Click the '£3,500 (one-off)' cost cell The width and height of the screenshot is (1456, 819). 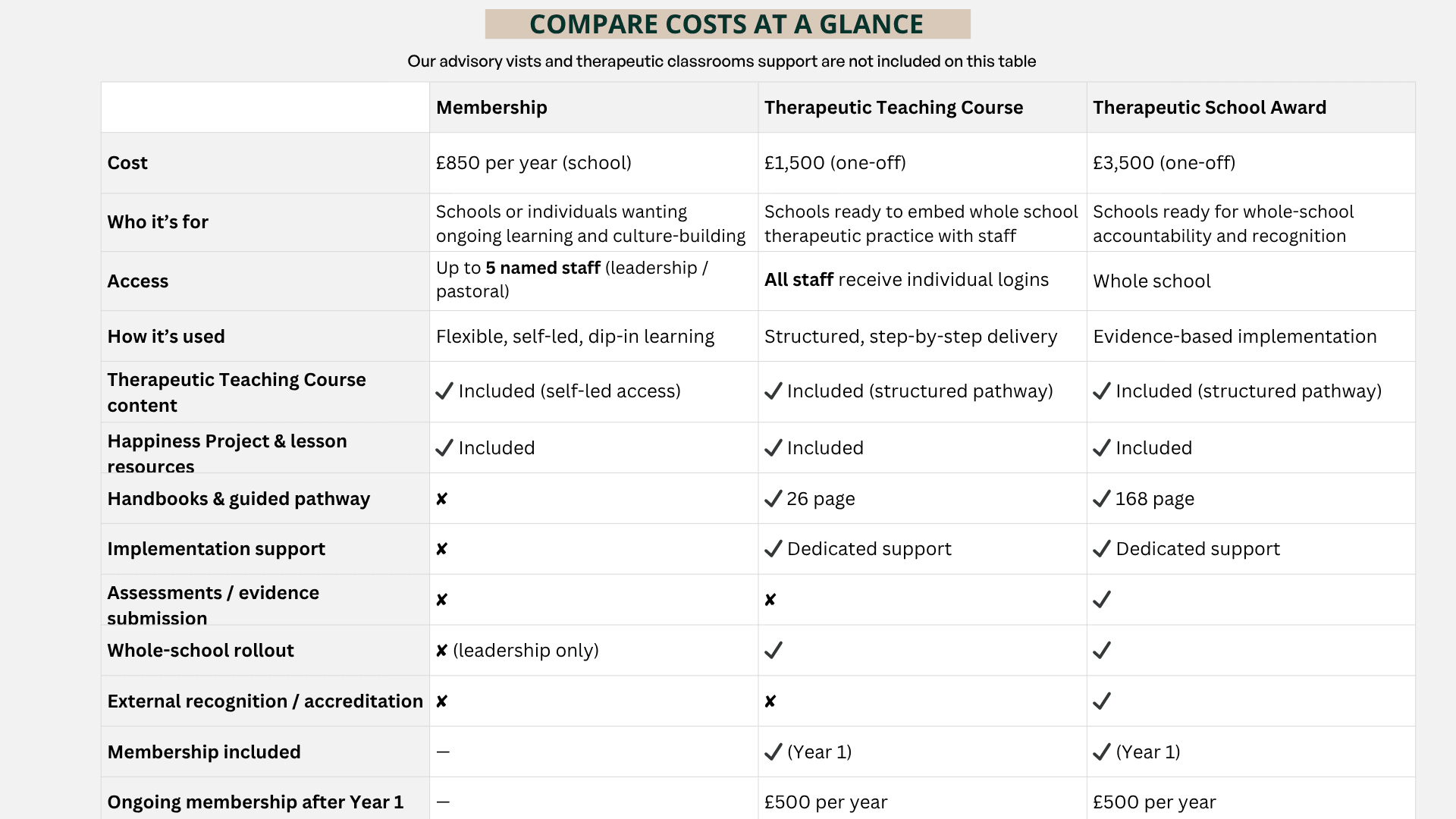[x=1164, y=163]
